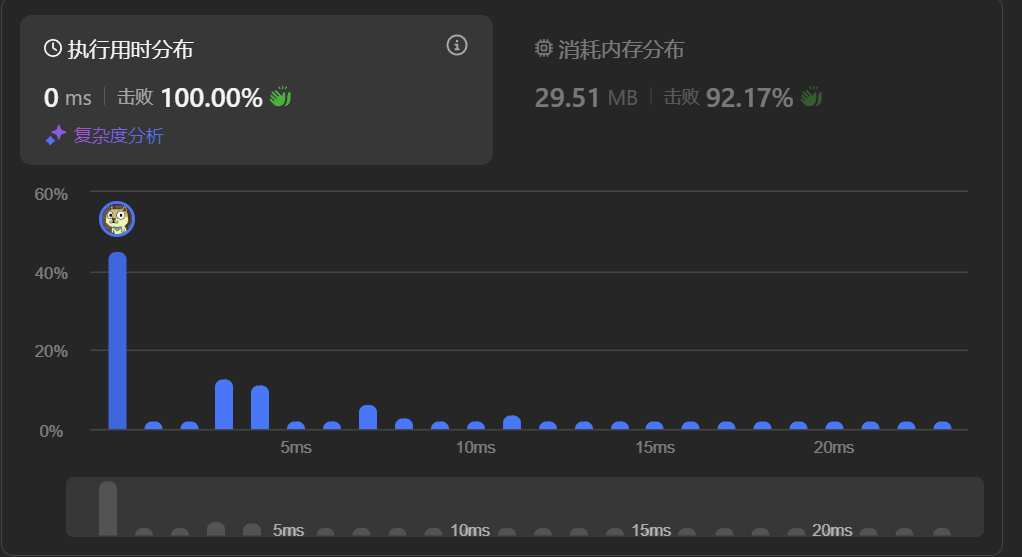Select the 4ms bar in the main chart
Viewport: 1022px width, 557px height.
(x=260, y=407)
